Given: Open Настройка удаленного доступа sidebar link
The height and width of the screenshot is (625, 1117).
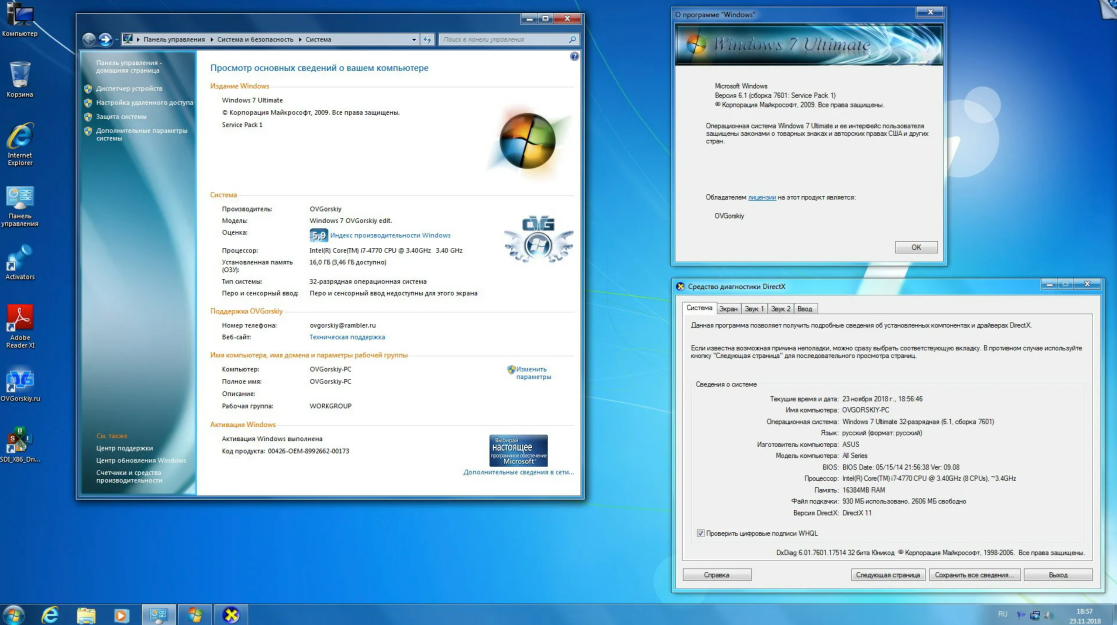Looking at the screenshot, I should (x=145, y=103).
